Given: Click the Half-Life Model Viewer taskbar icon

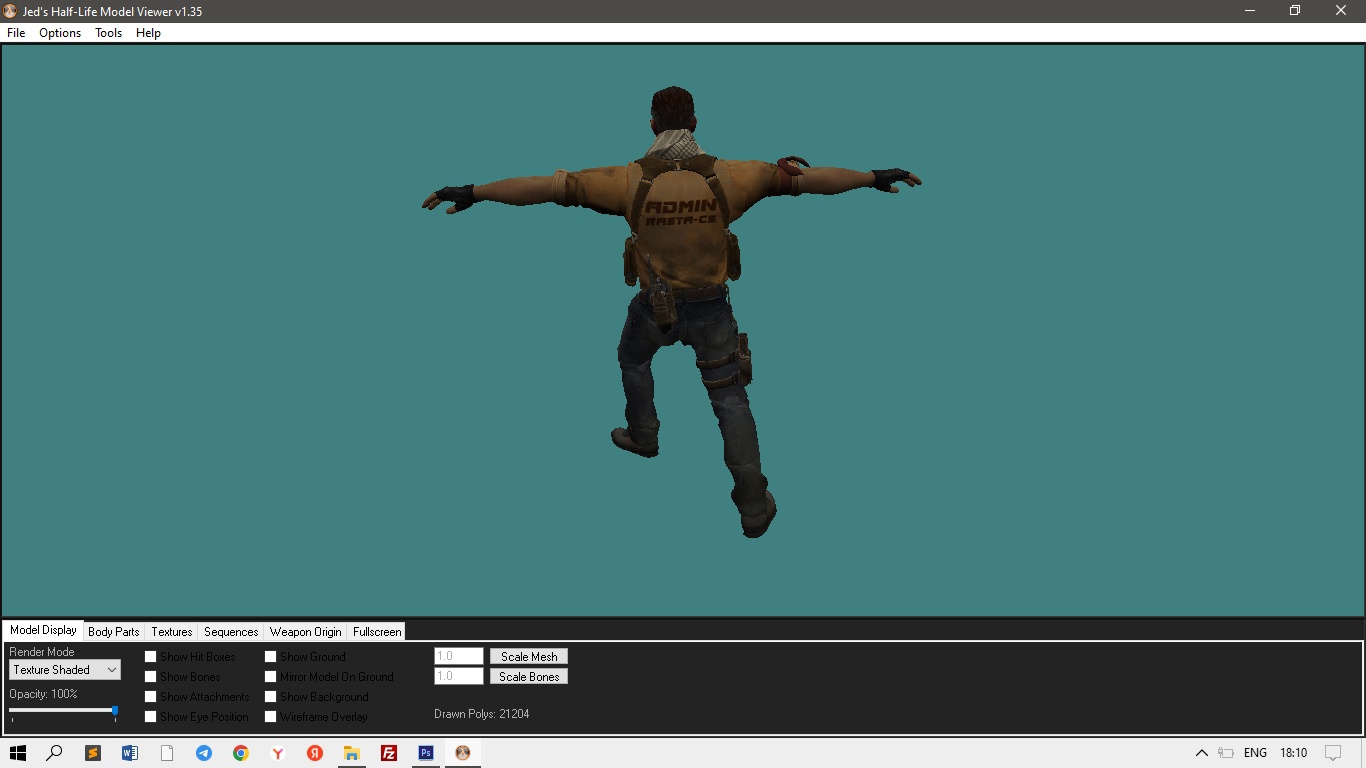Looking at the screenshot, I should point(463,753).
